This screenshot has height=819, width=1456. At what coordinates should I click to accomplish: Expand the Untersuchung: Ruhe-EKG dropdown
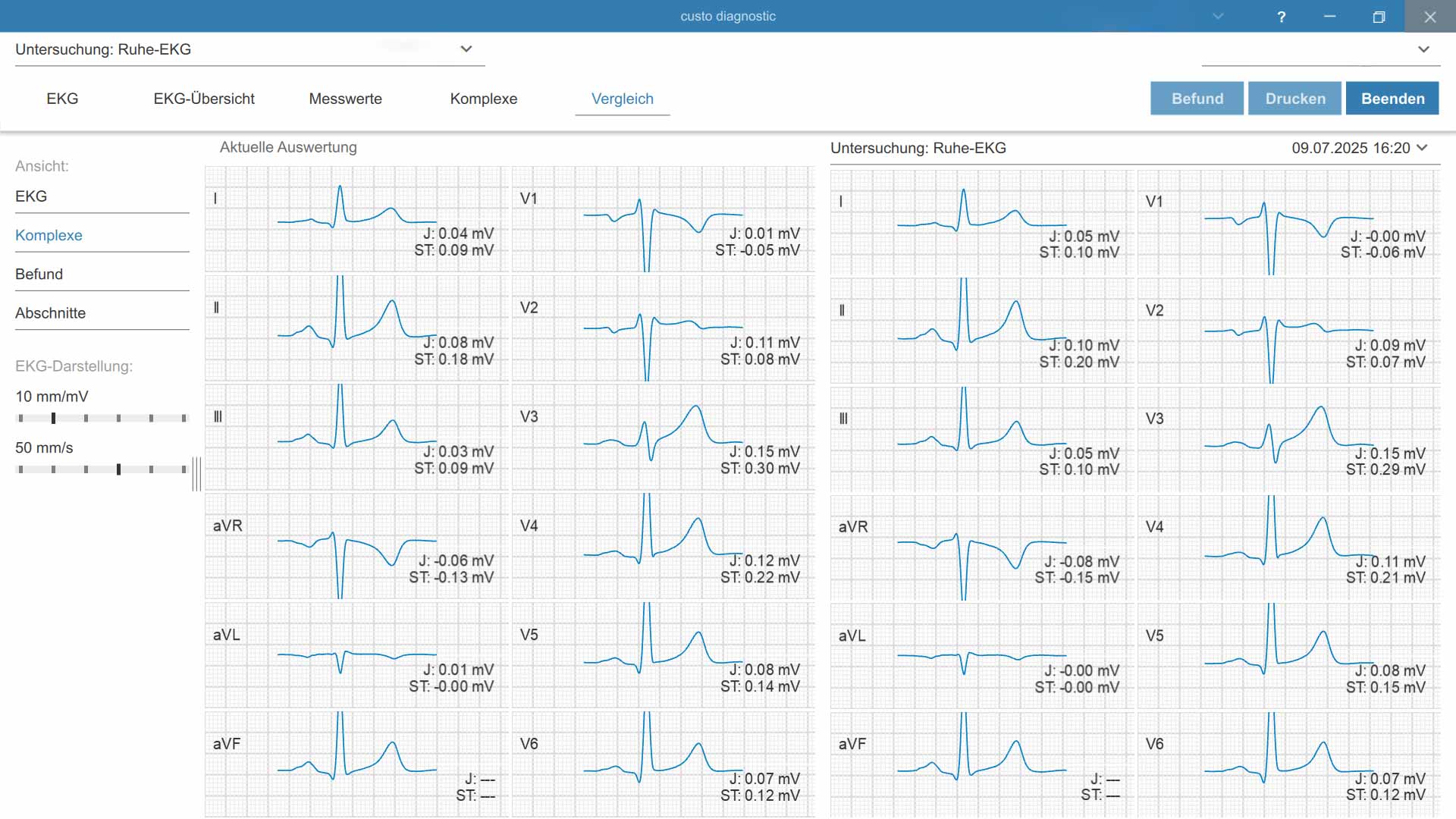[466, 49]
